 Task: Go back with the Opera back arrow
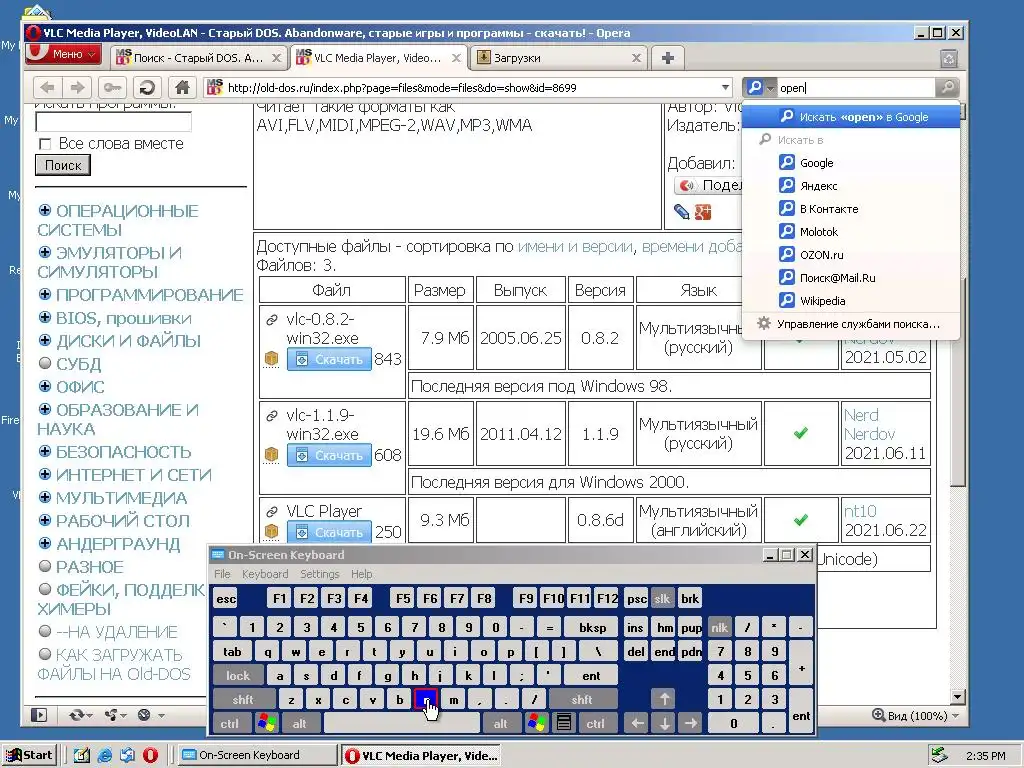47,88
